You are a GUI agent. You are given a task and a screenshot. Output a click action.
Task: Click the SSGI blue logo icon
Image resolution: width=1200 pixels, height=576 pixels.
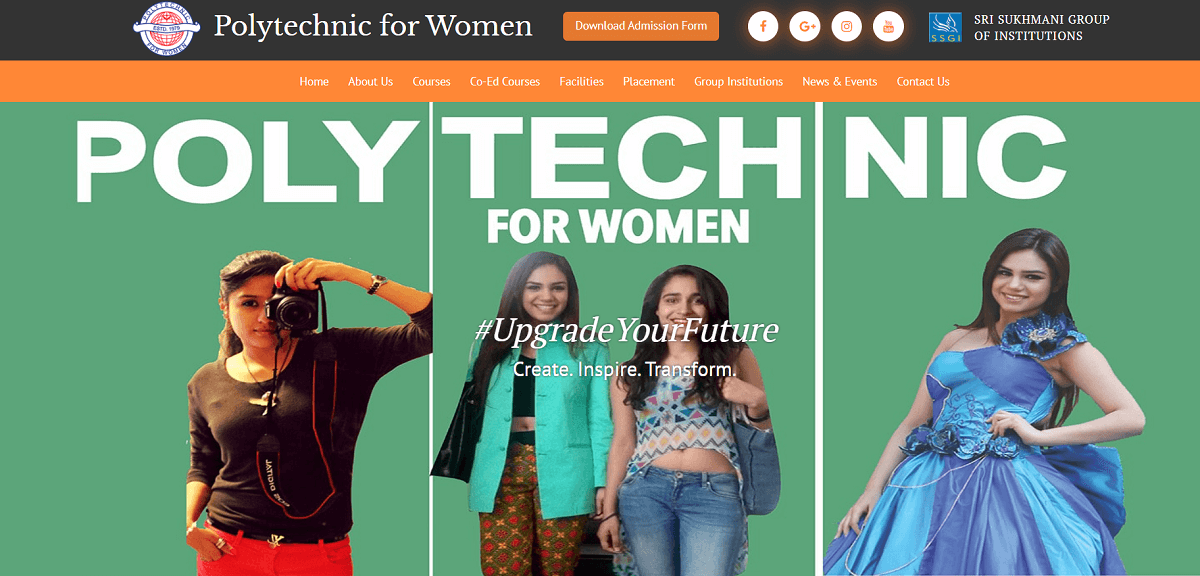pyautogui.click(x=946, y=28)
